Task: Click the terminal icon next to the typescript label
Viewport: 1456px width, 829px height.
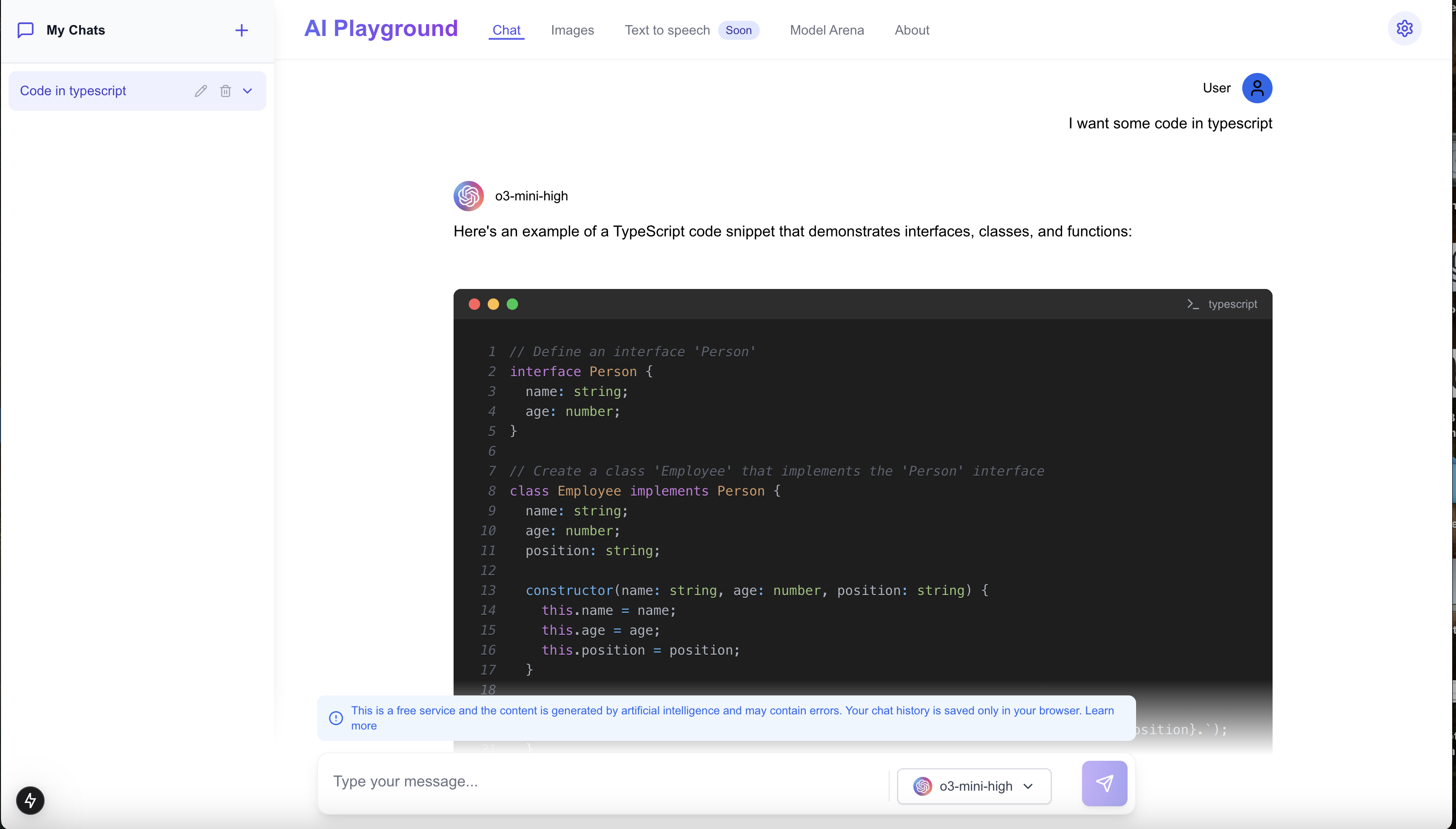Action: (1193, 304)
